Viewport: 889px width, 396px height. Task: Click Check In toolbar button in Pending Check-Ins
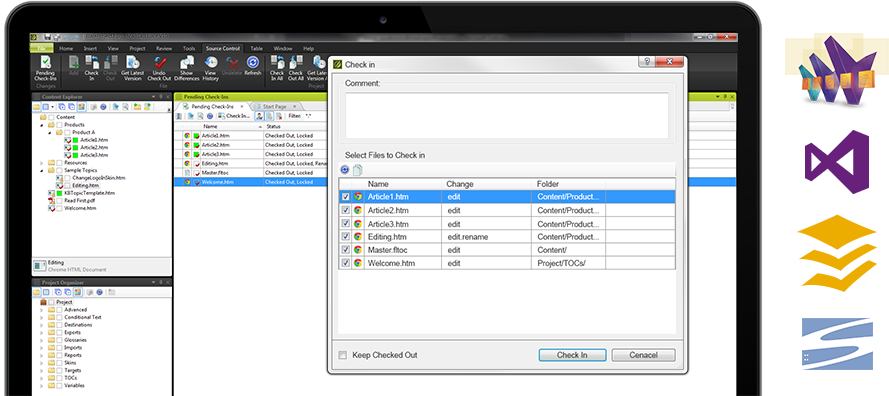(234, 116)
